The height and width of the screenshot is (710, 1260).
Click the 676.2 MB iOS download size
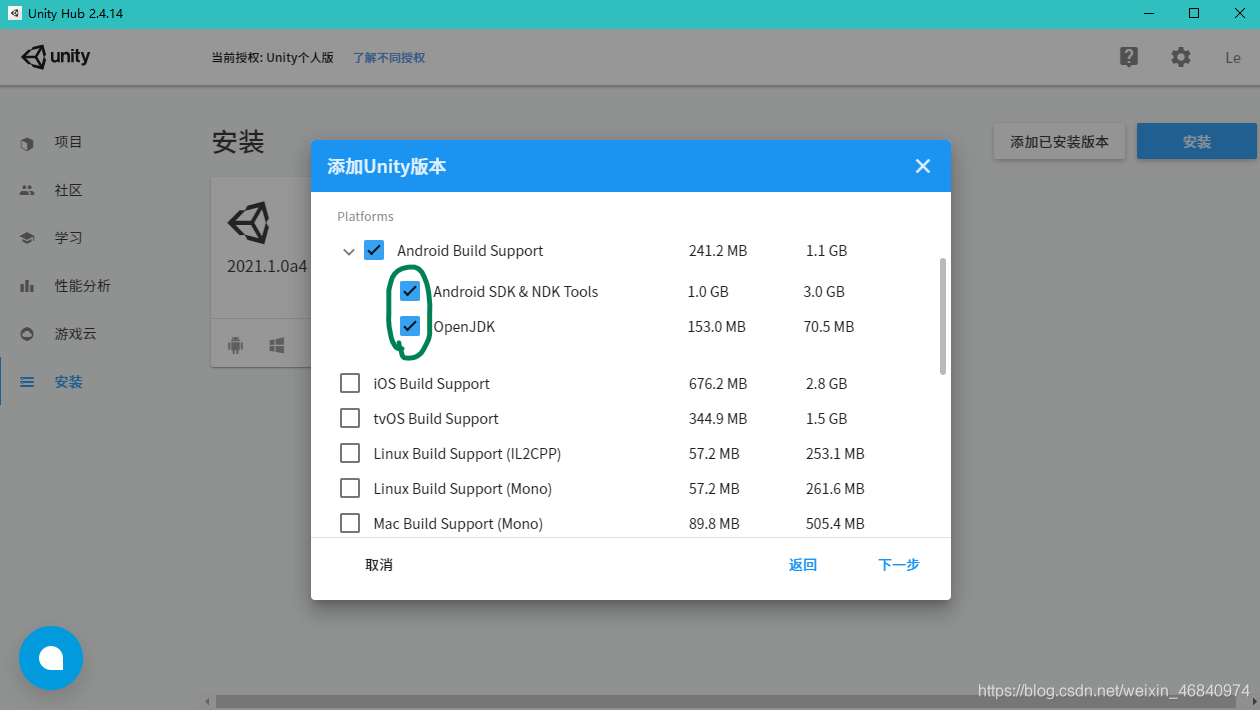pyautogui.click(x=718, y=384)
